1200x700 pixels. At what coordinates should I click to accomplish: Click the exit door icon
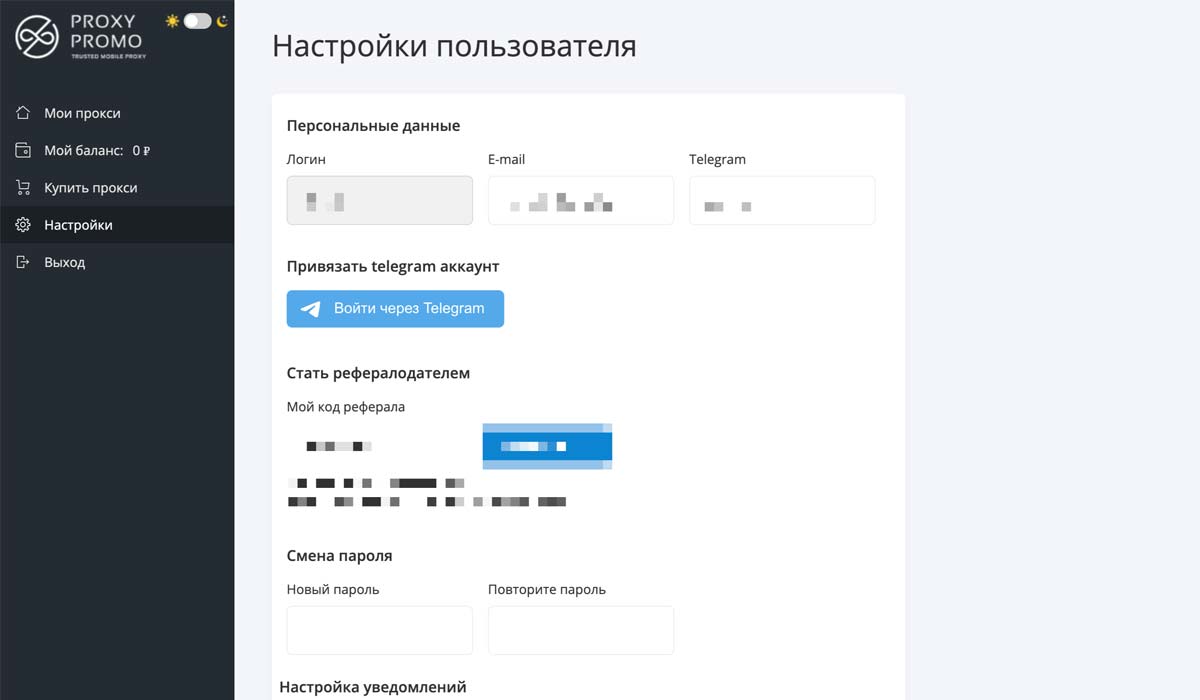[x=23, y=262]
